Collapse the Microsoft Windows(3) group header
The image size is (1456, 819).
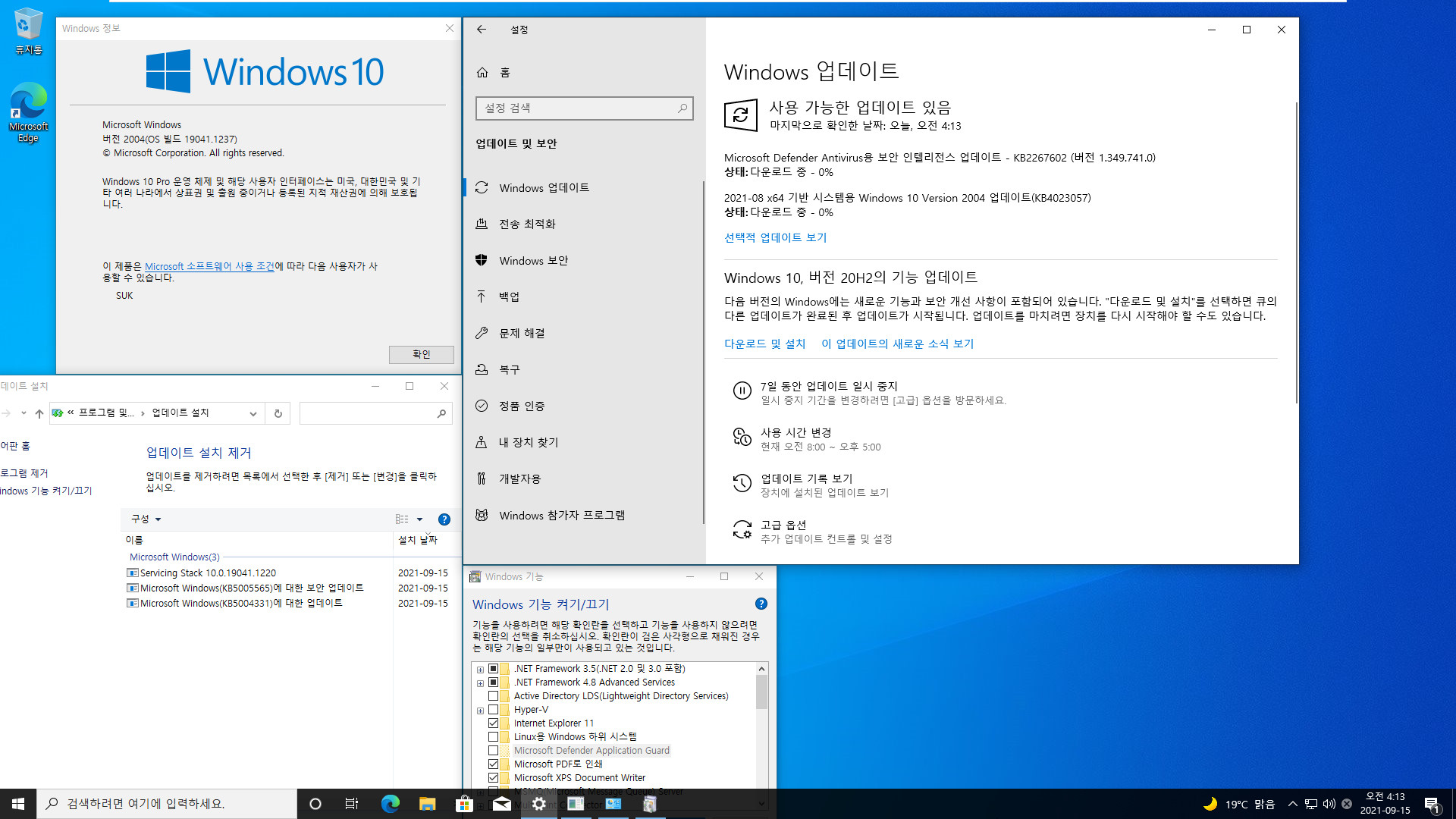[174, 557]
